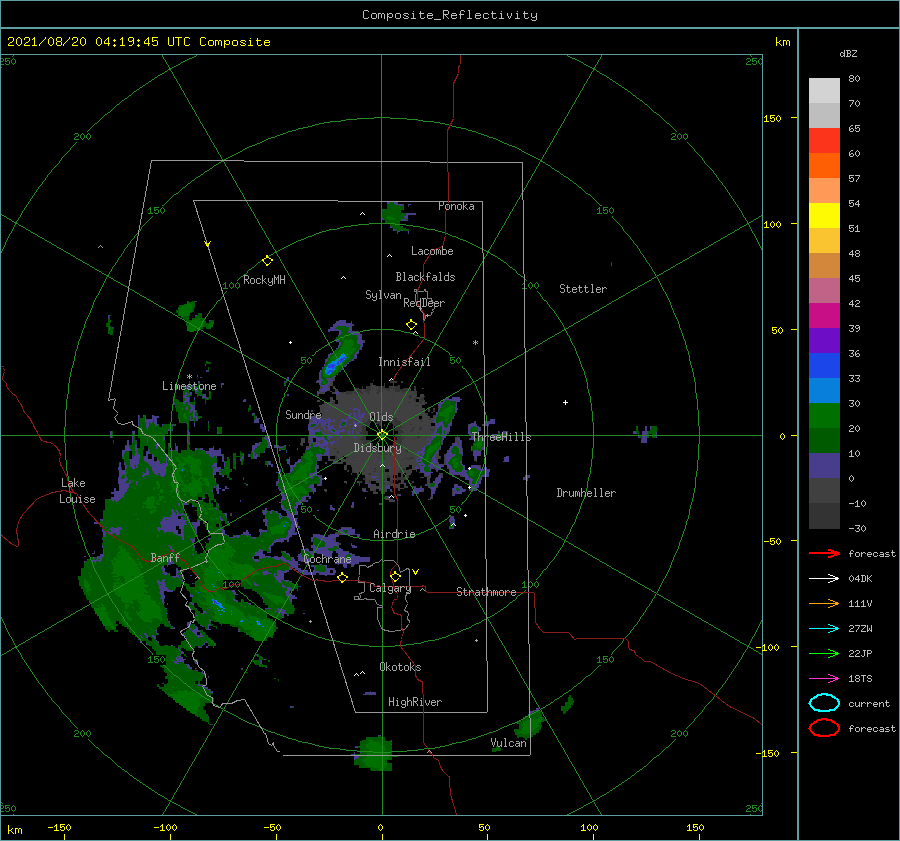Click the green echo next to Vulcan label
The width and height of the screenshot is (900, 841).
tap(530, 724)
